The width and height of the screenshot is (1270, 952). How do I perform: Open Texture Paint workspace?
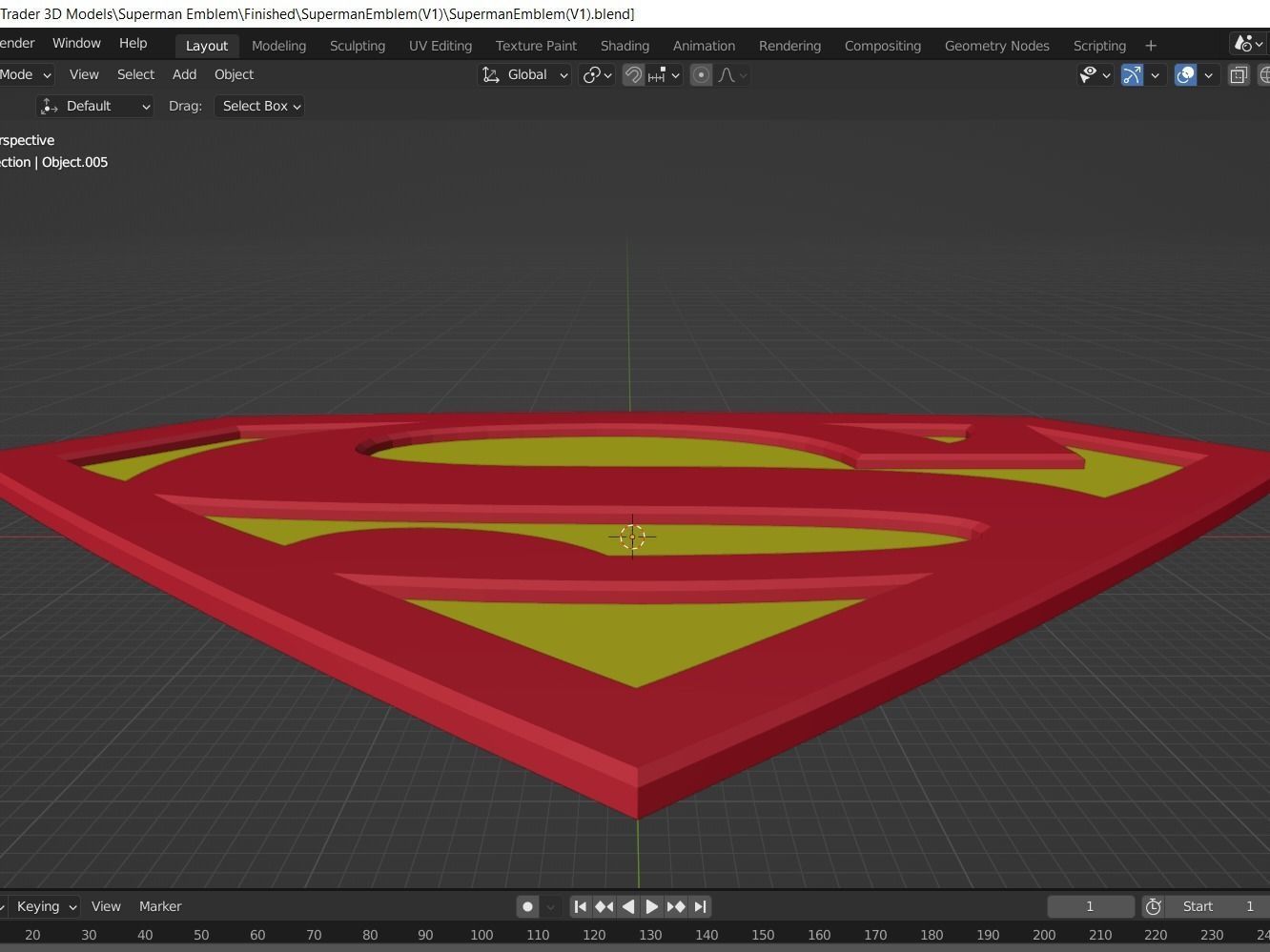pos(536,46)
